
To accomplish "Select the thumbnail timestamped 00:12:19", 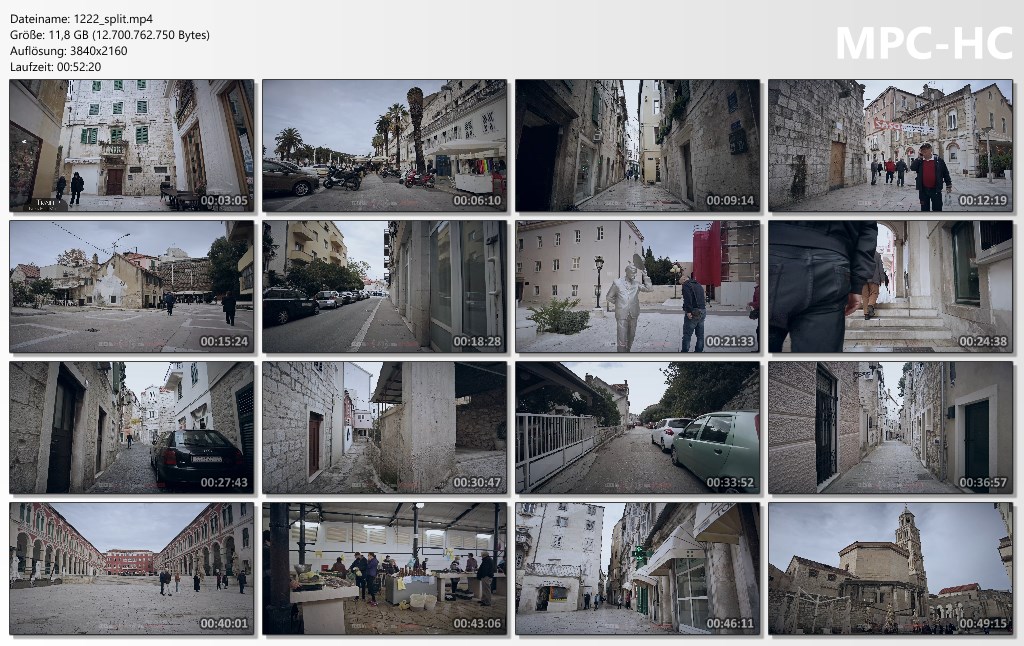I will click(890, 146).
